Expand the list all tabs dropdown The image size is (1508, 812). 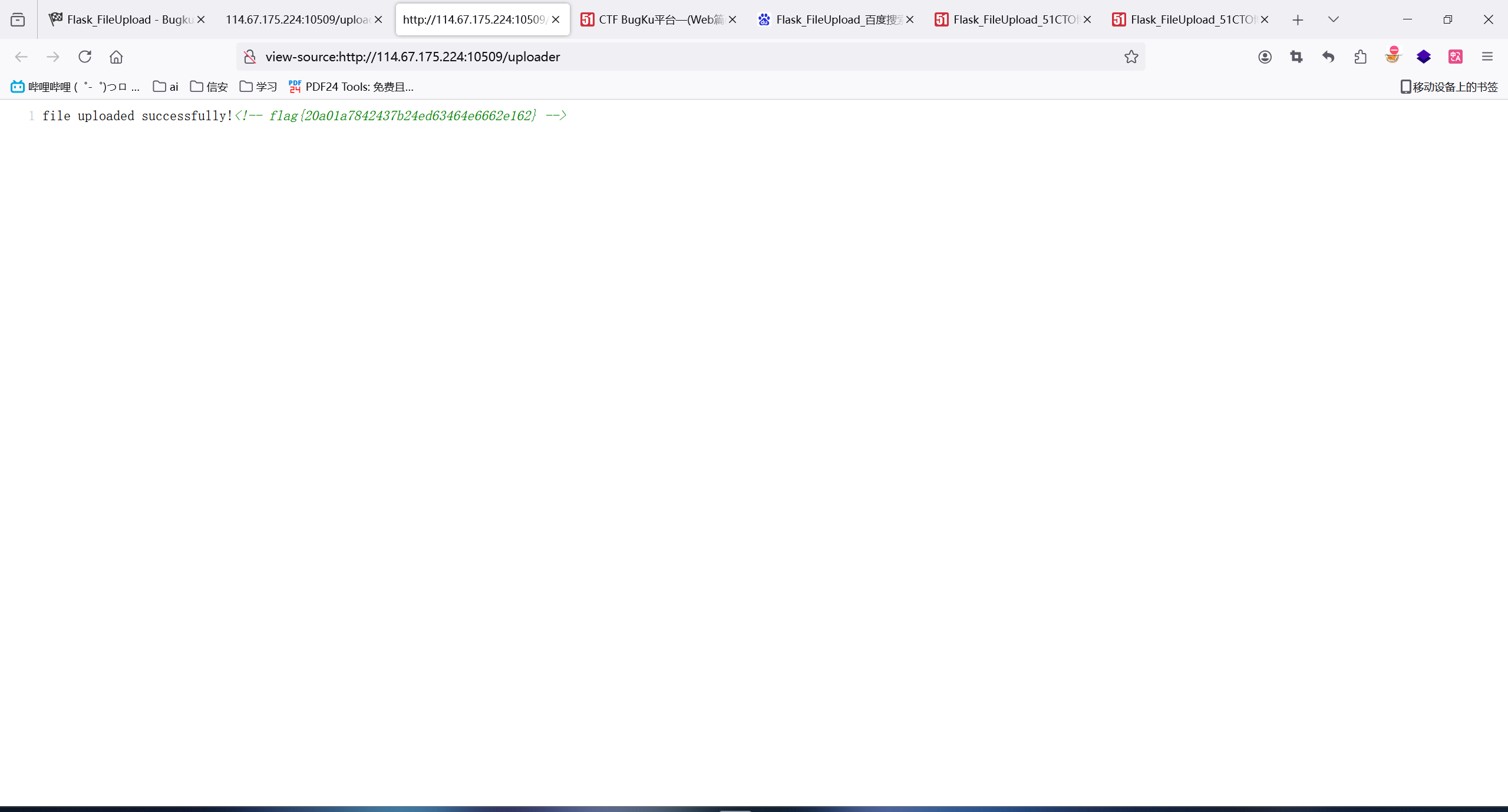pyautogui.click(x=1334, y=19)
